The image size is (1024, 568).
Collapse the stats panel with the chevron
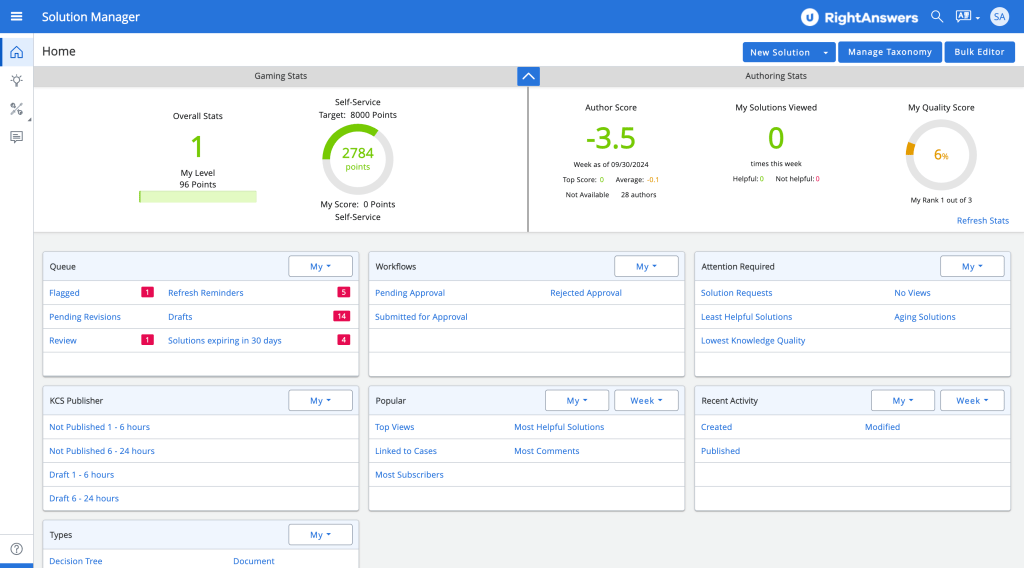528,76
